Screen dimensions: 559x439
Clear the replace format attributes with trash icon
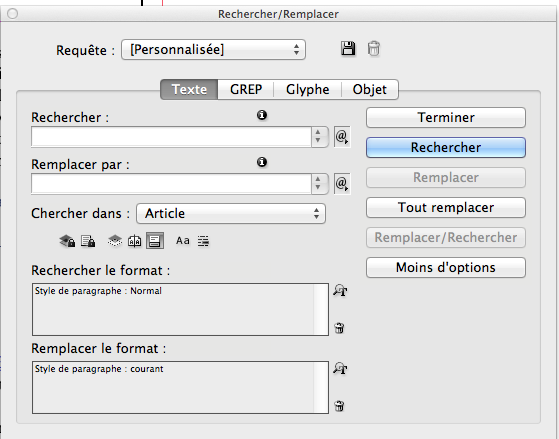(339, 405)
